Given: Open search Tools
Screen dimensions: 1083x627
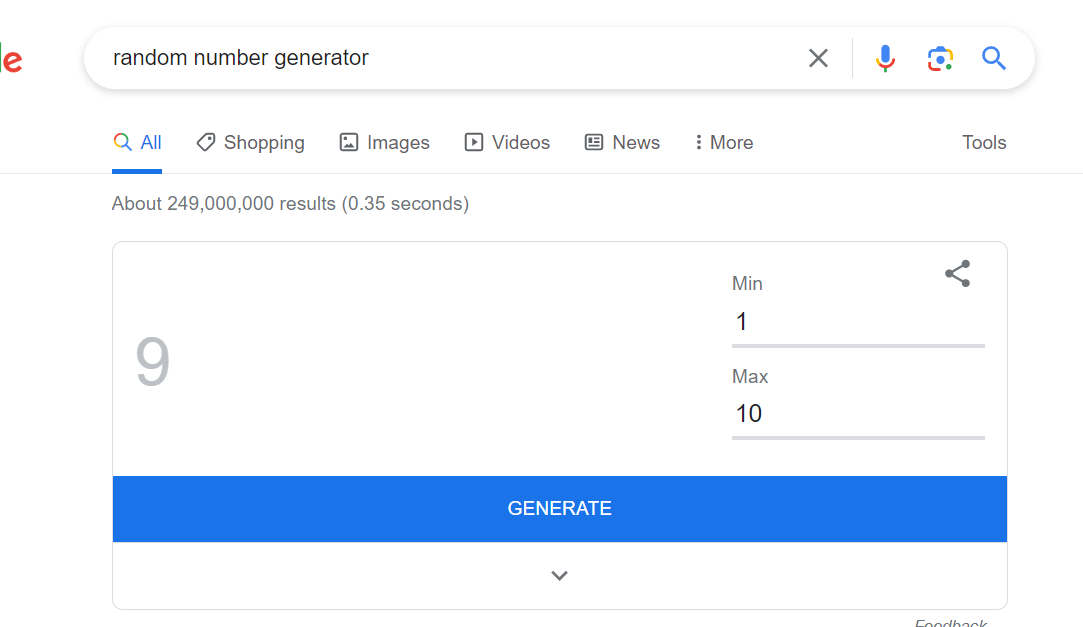Looking at the screenshot, I should (984, 142).
